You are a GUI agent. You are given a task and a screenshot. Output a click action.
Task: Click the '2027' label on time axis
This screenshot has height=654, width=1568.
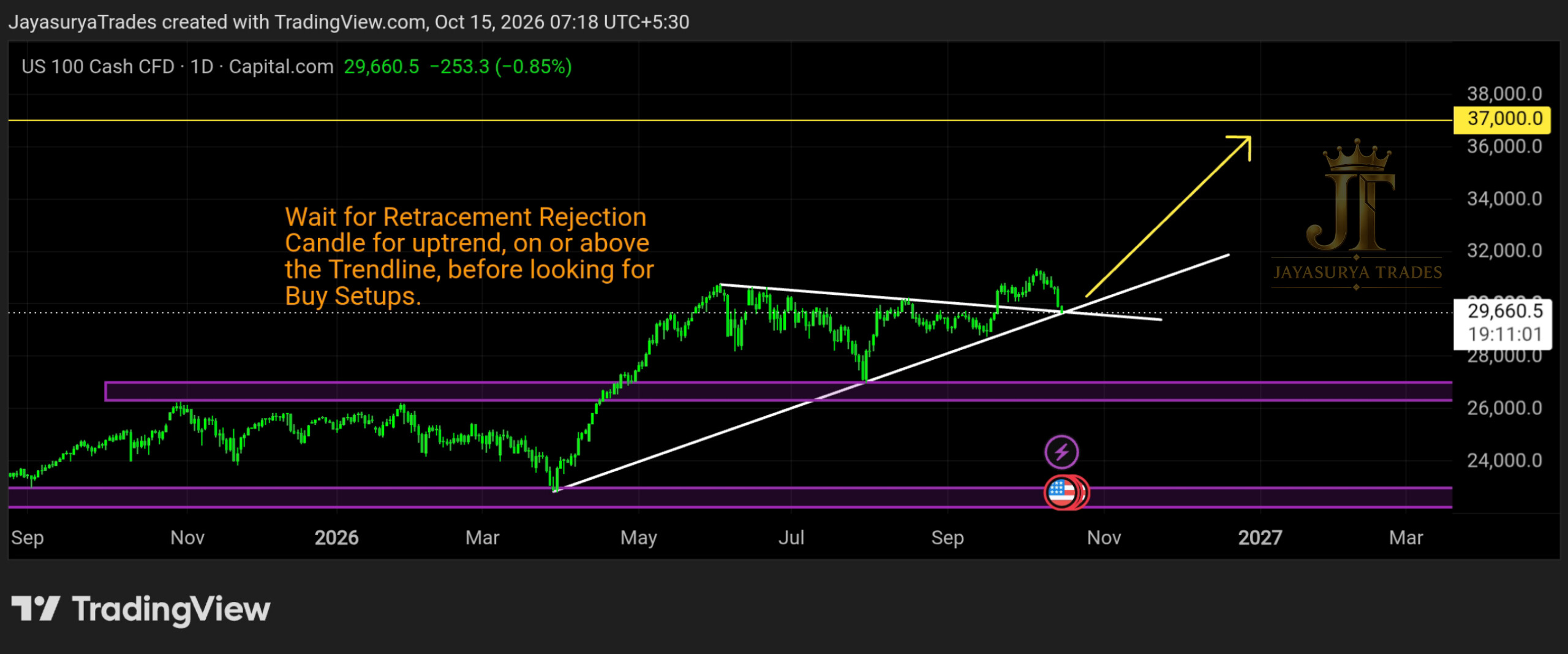1260,538
